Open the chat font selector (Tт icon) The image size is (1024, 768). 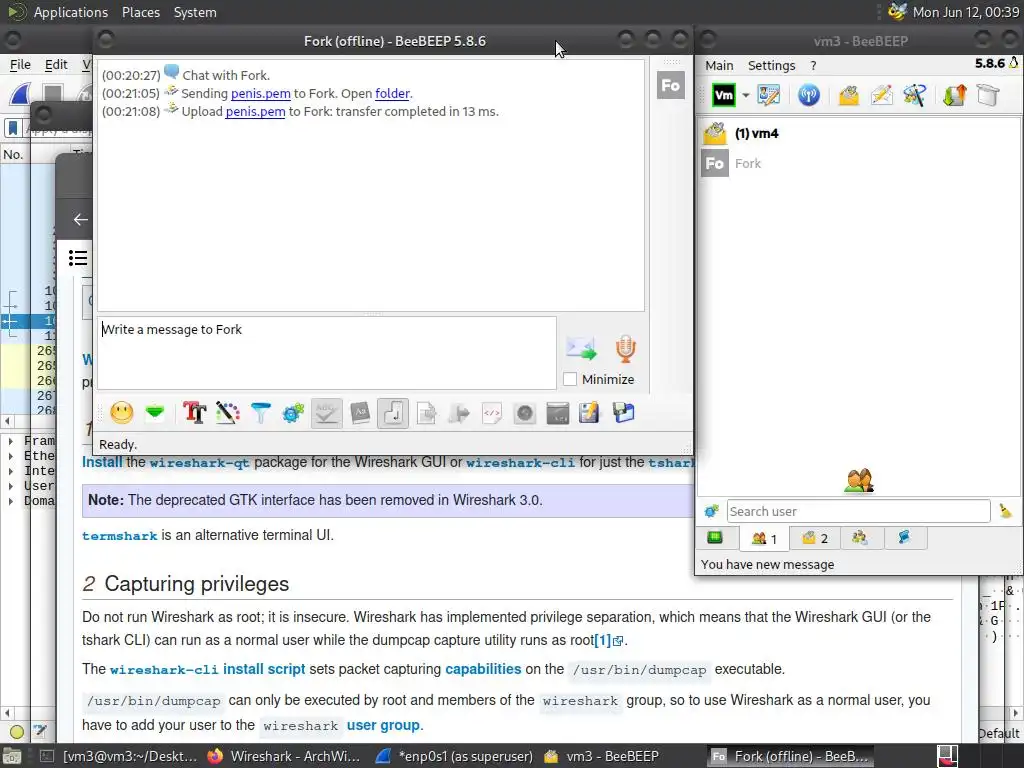coord(195,413)
